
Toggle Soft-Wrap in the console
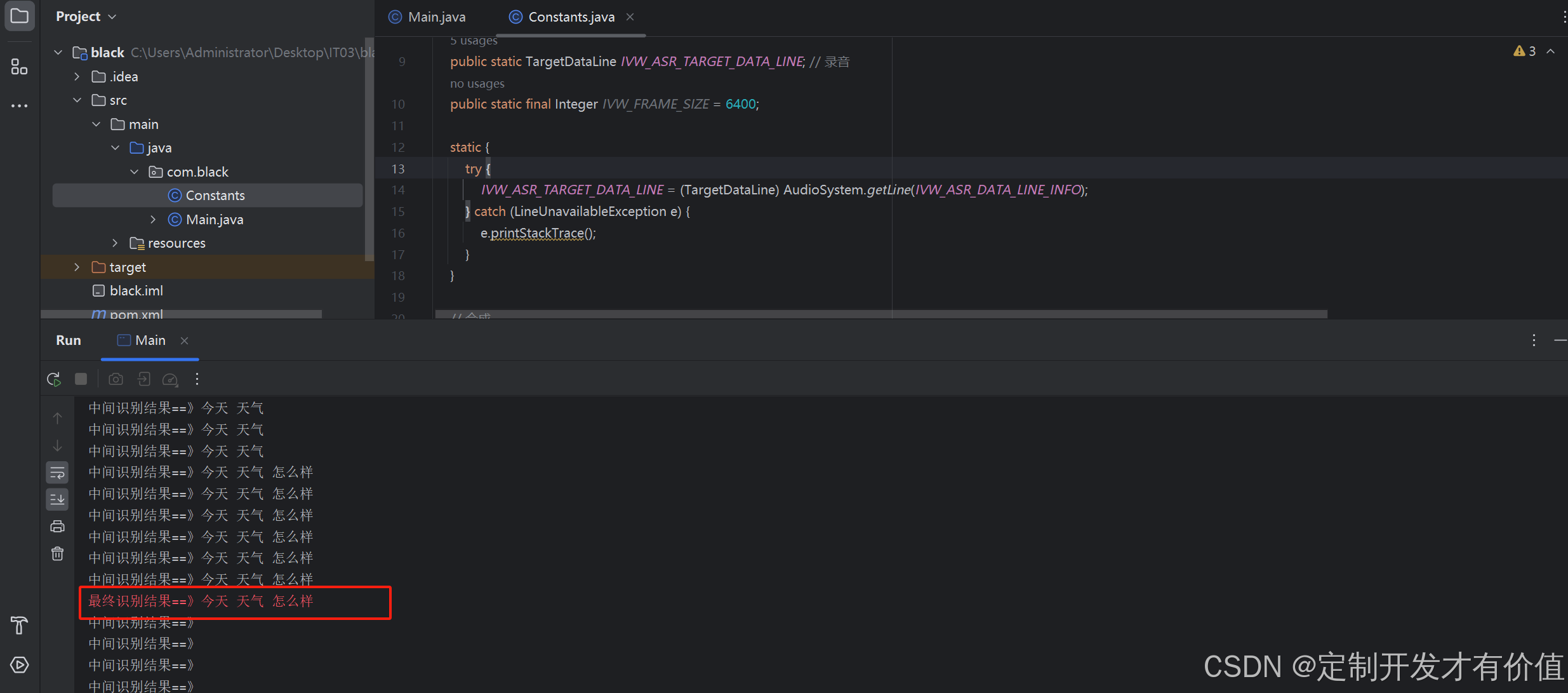(x=57, y=473)
